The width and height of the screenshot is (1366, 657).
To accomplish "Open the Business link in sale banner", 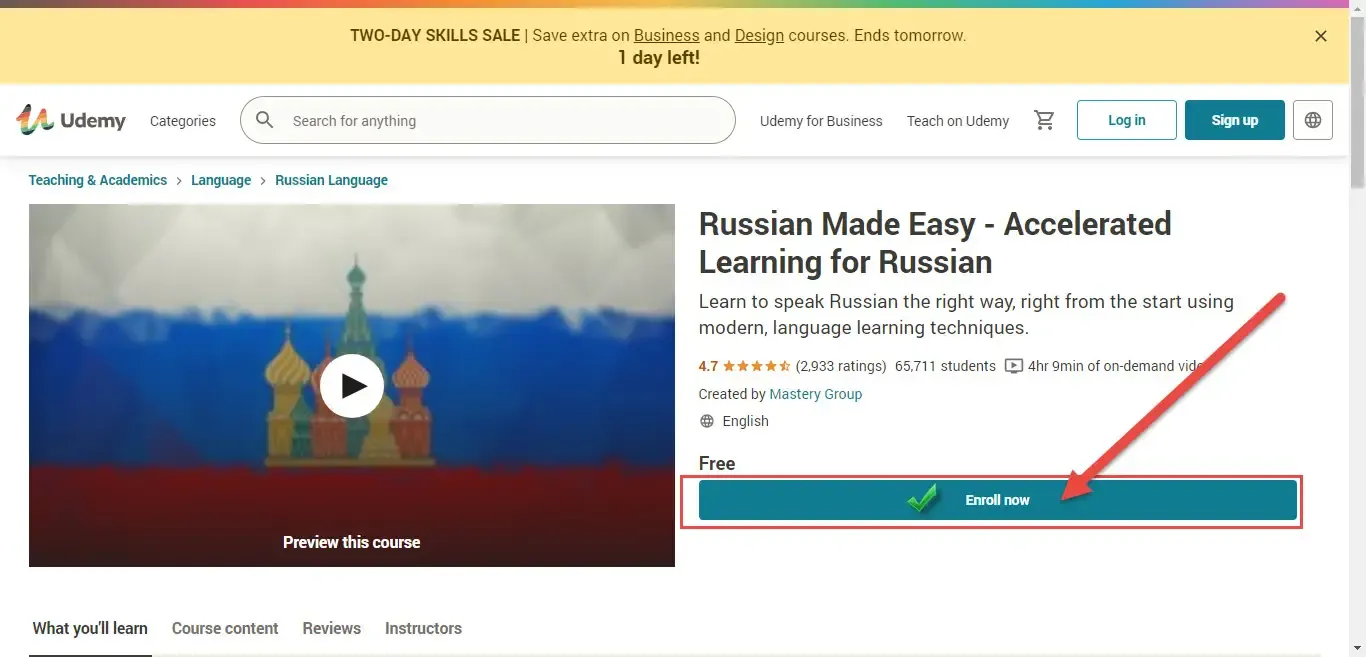I will (667, 35).
